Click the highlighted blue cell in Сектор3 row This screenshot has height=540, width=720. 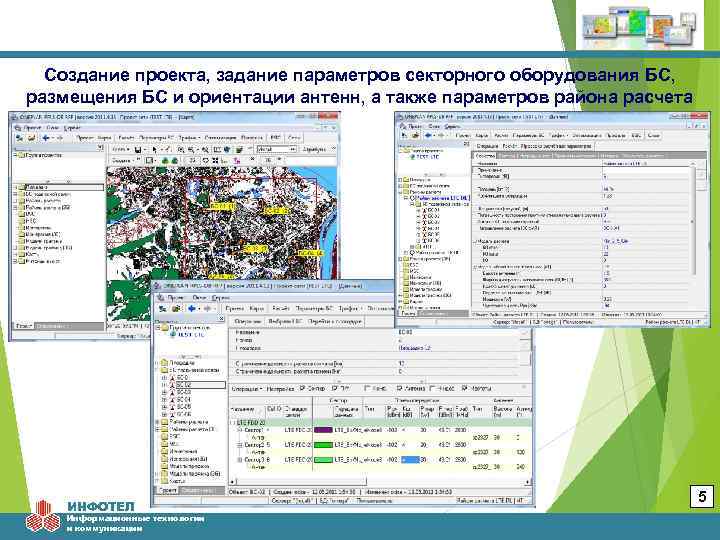coord(410,460)
